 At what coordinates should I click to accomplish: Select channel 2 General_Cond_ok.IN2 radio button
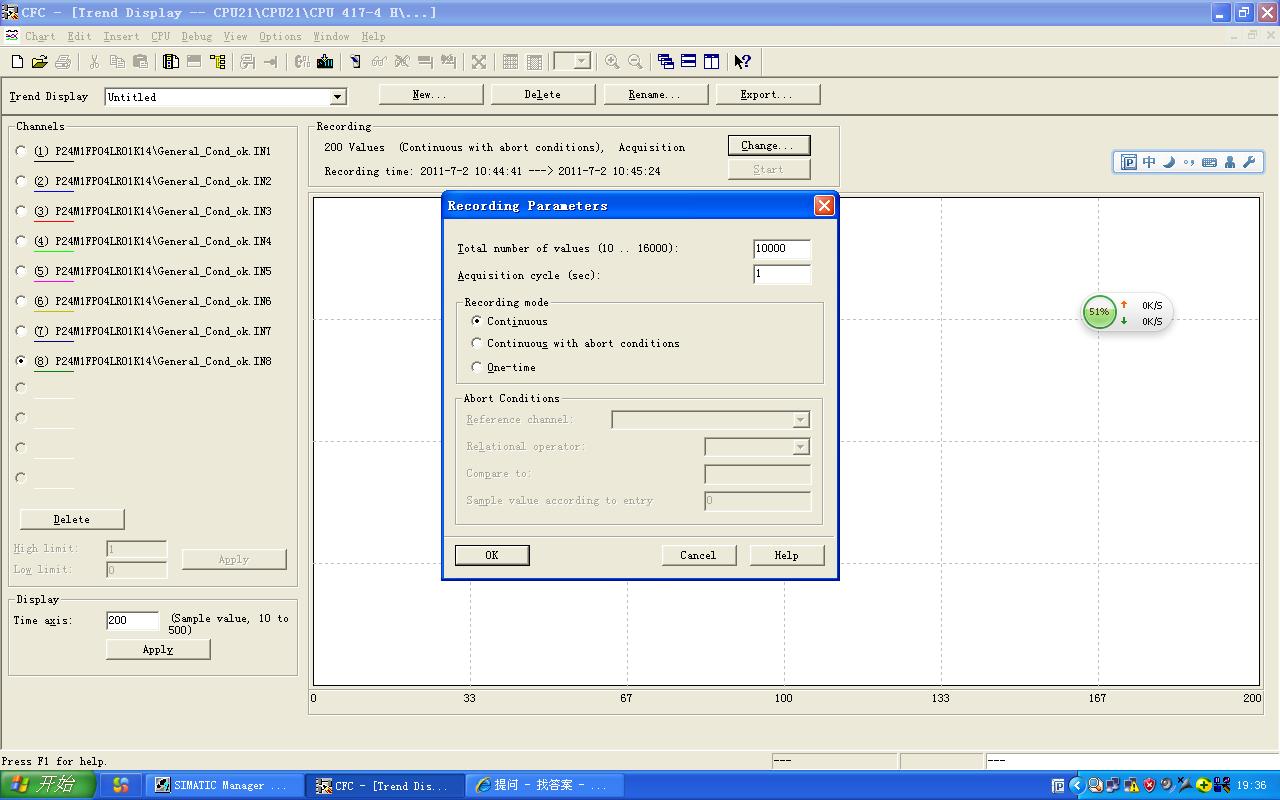[x=22, y=181]
